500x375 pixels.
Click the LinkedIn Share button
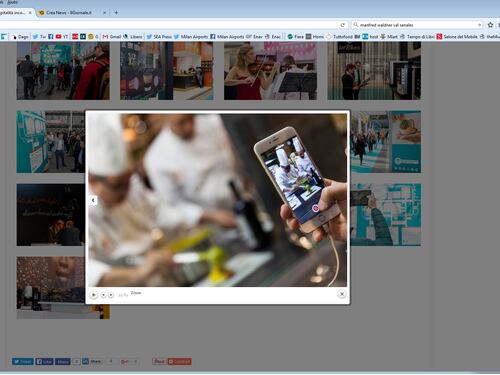tap(92, 361)
